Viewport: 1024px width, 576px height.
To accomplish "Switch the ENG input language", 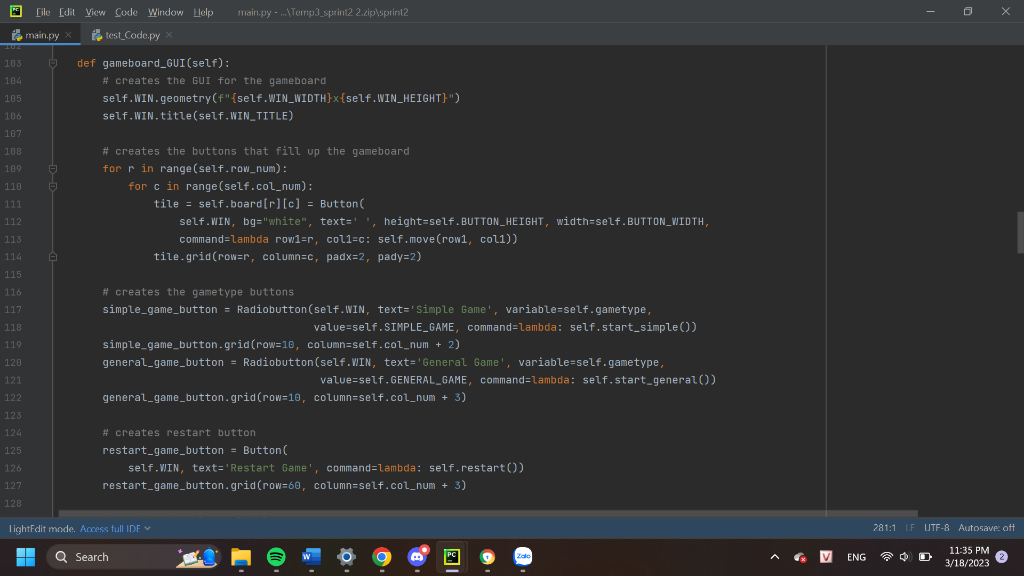I will [856, 557].
